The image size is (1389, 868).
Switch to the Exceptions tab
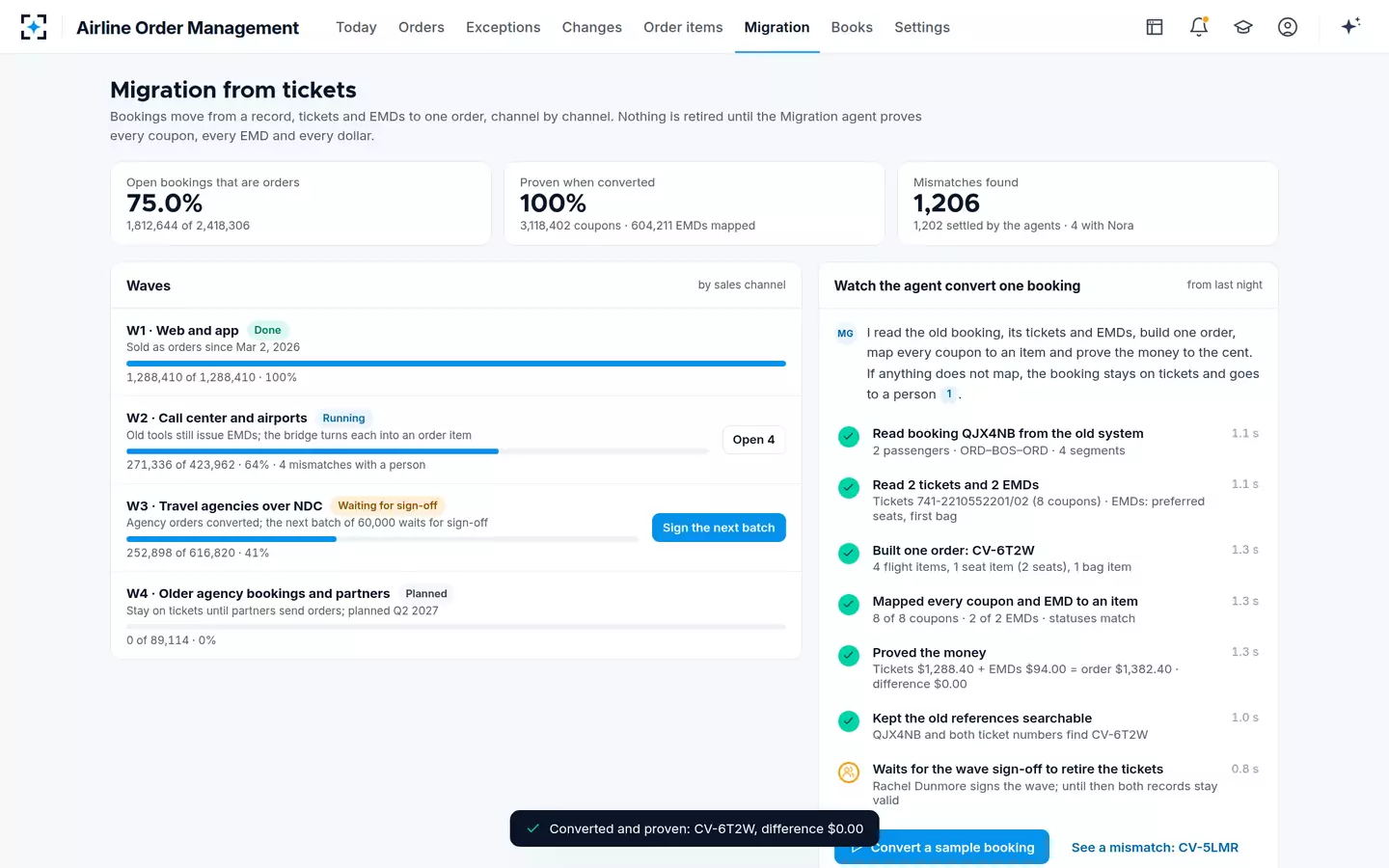[504, 27]
